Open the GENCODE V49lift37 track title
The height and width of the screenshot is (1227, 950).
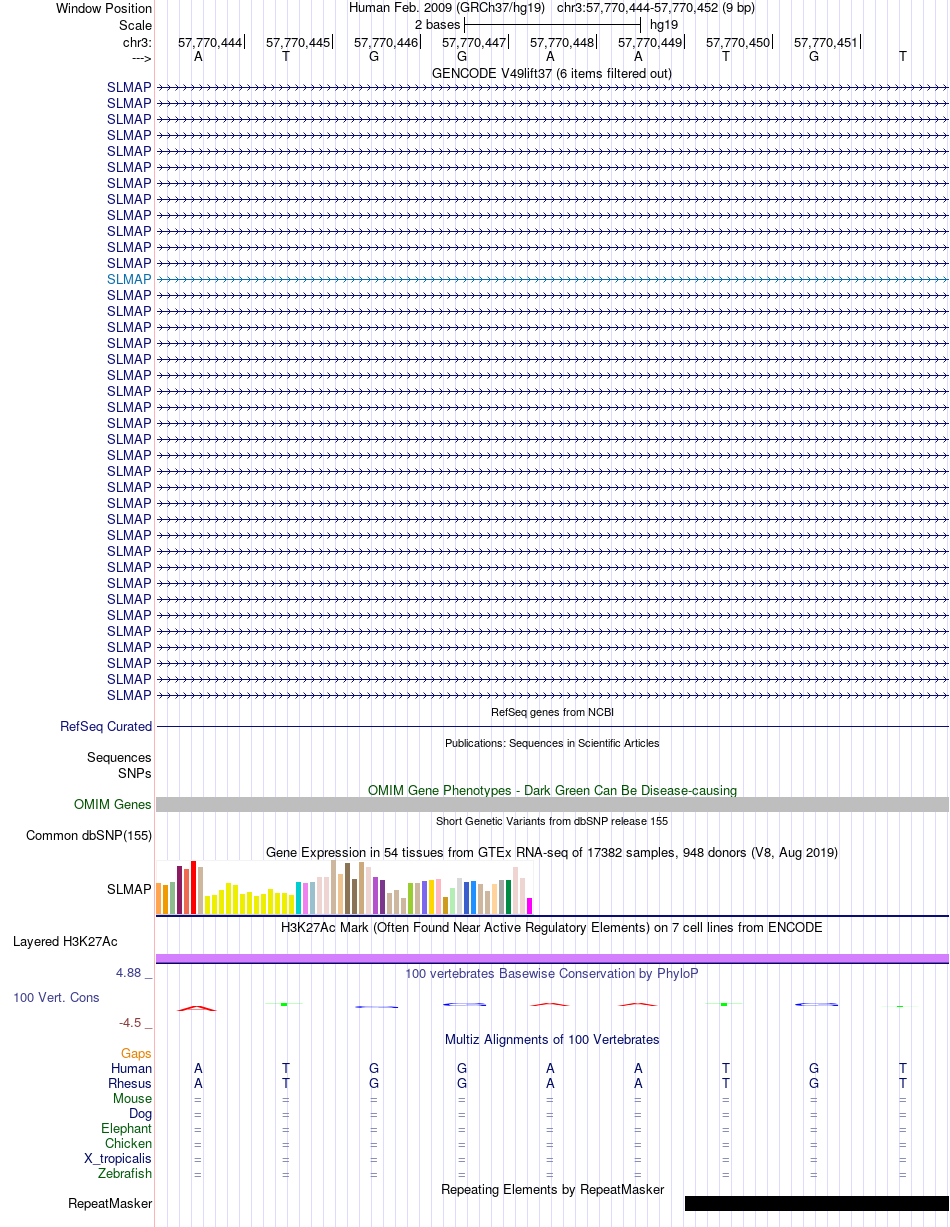(x=551, y=73)
